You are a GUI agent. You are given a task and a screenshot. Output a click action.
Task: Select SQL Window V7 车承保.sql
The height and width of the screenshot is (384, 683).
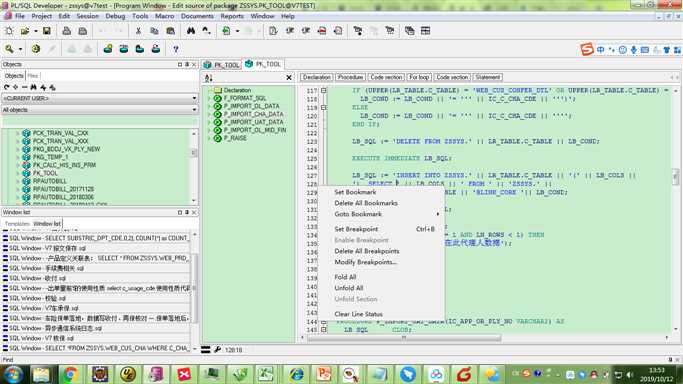(x=96, y=308)
